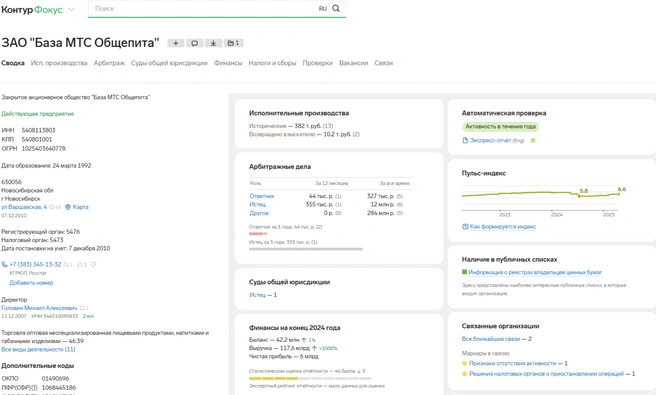The image size is (656, 395).
Task: Open director's 2 юл link
Action: [88, 316]
